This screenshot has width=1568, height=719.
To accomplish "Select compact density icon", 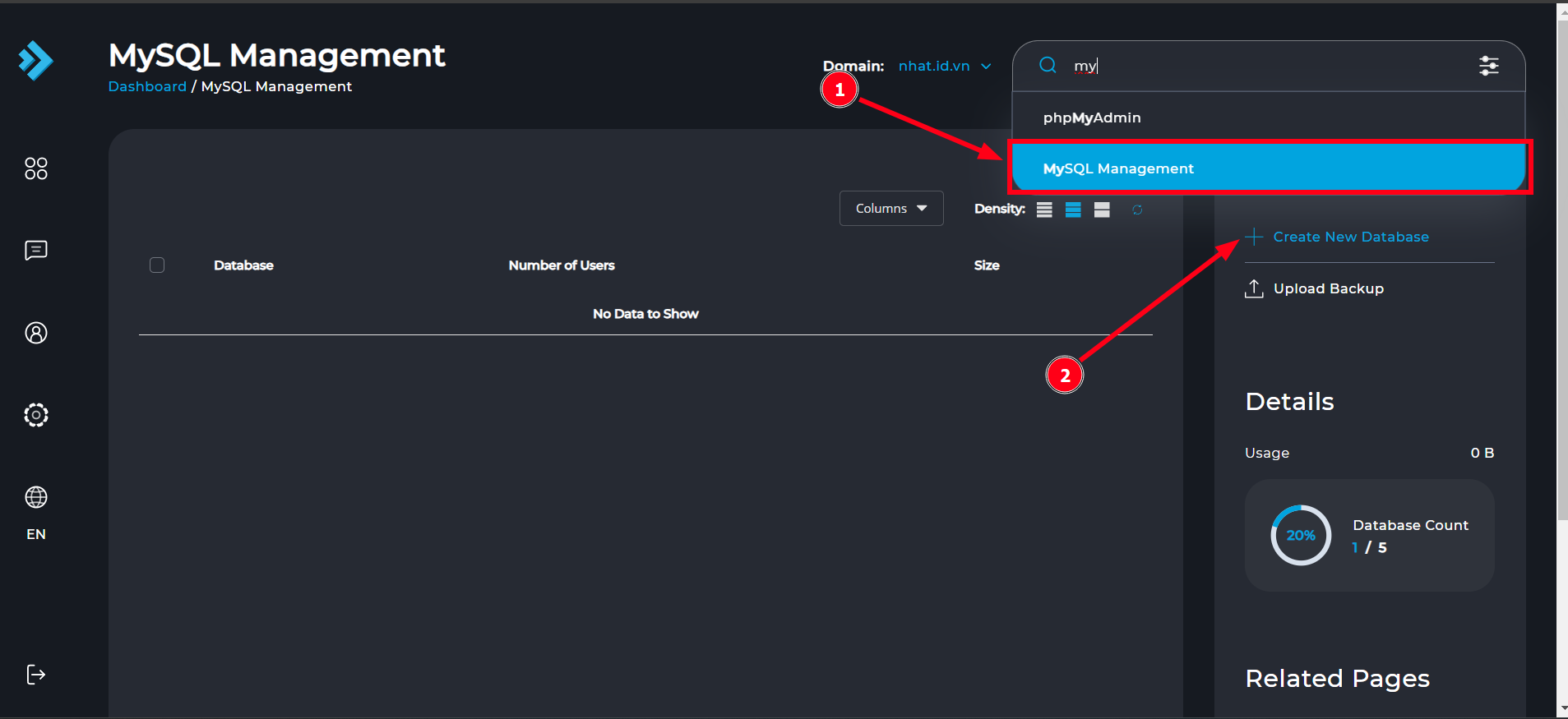I will click(1044, 210).
